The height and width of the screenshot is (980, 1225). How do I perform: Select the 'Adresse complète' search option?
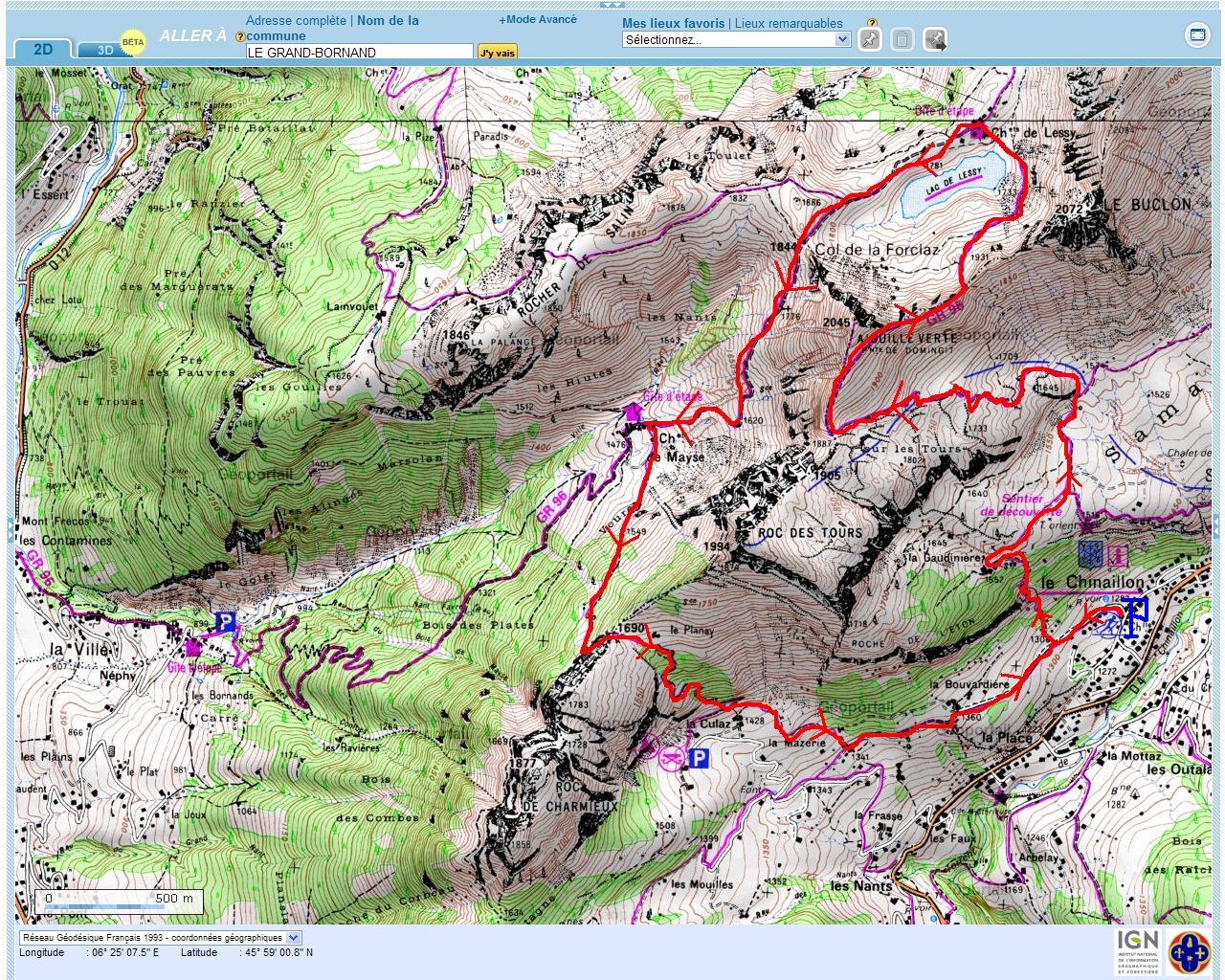coord(296,20)
